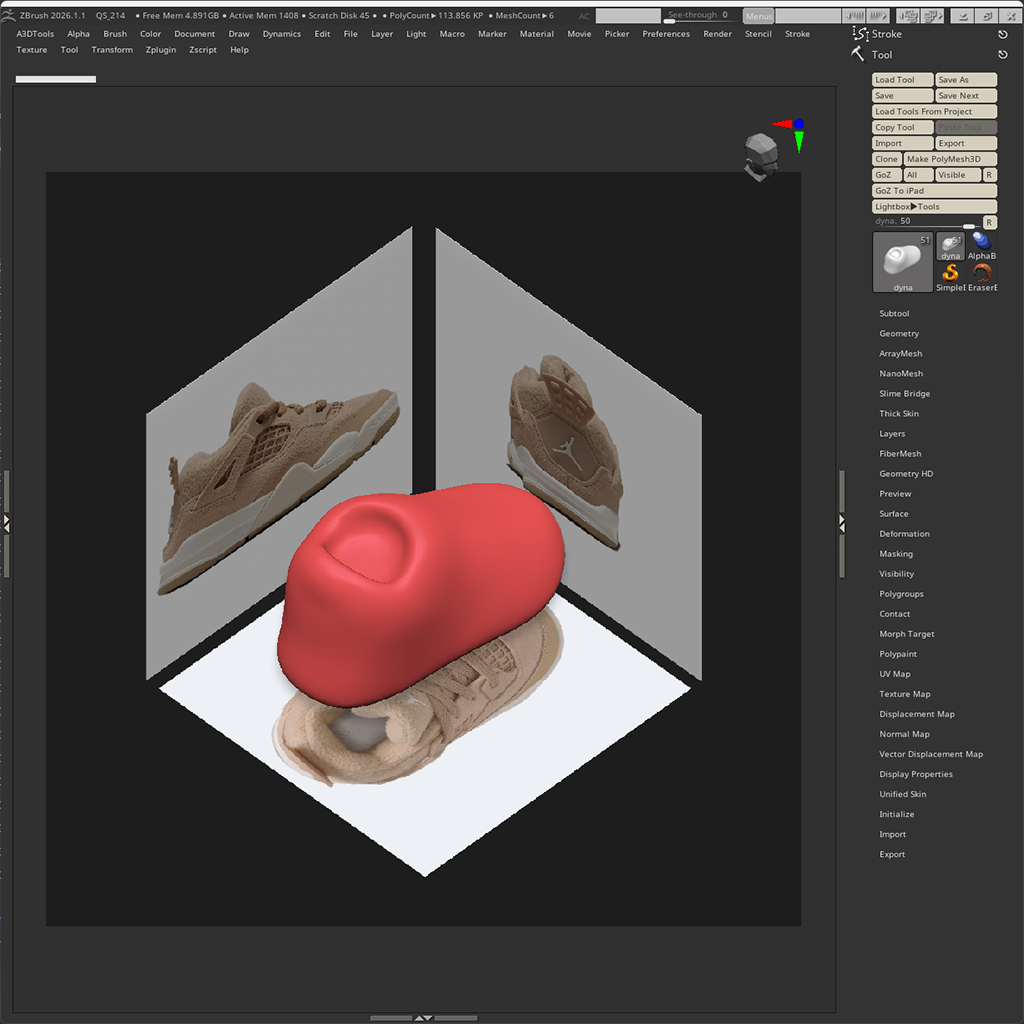Click the dock icon right of Stroke palette title
The width and height of the screenshot is (1024, 1024).
coord(1002,34)
